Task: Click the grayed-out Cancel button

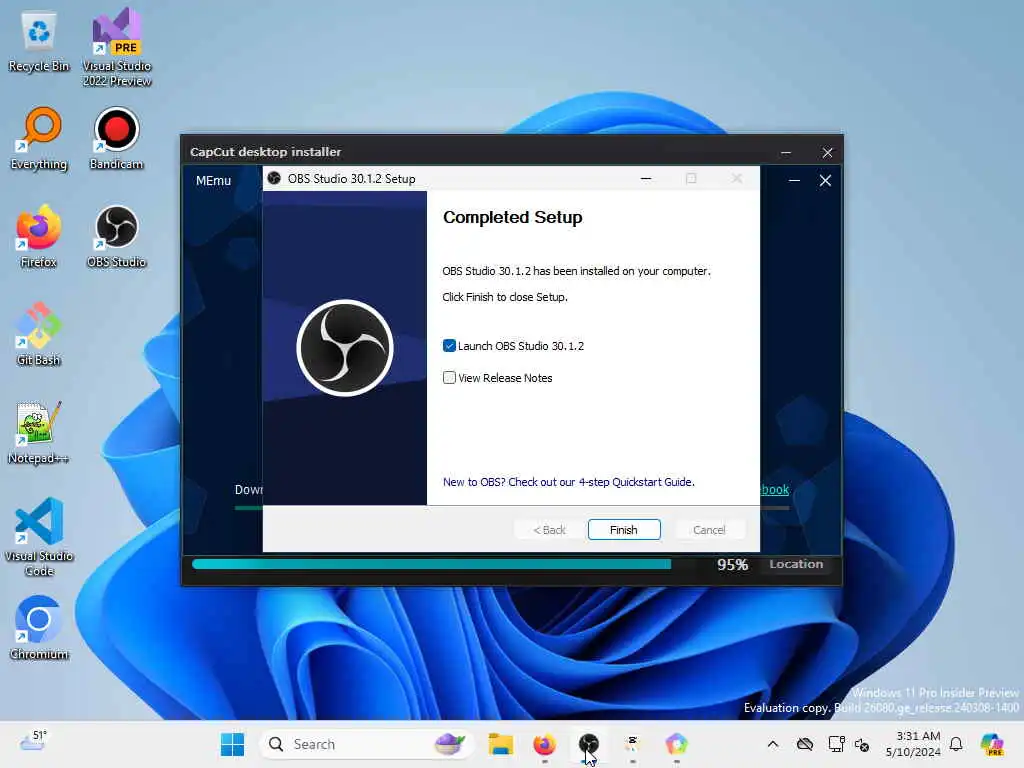Action: coord(709,530)
